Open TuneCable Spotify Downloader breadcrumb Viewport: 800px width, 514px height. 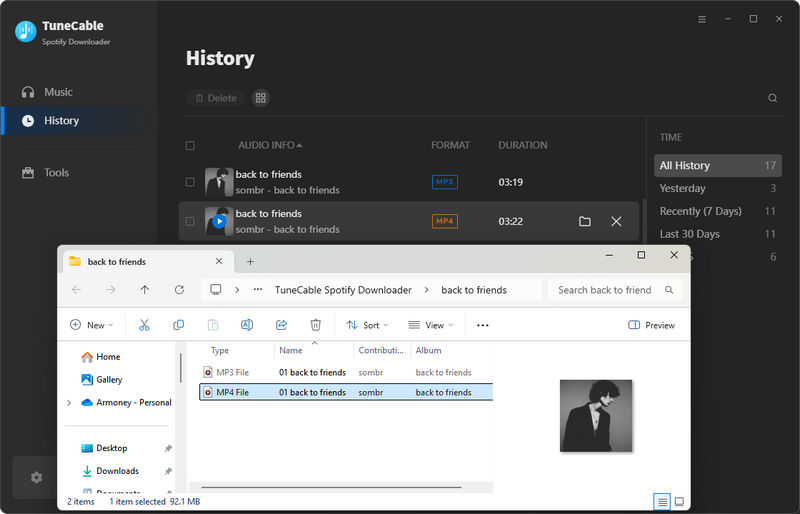pos(343,290)
